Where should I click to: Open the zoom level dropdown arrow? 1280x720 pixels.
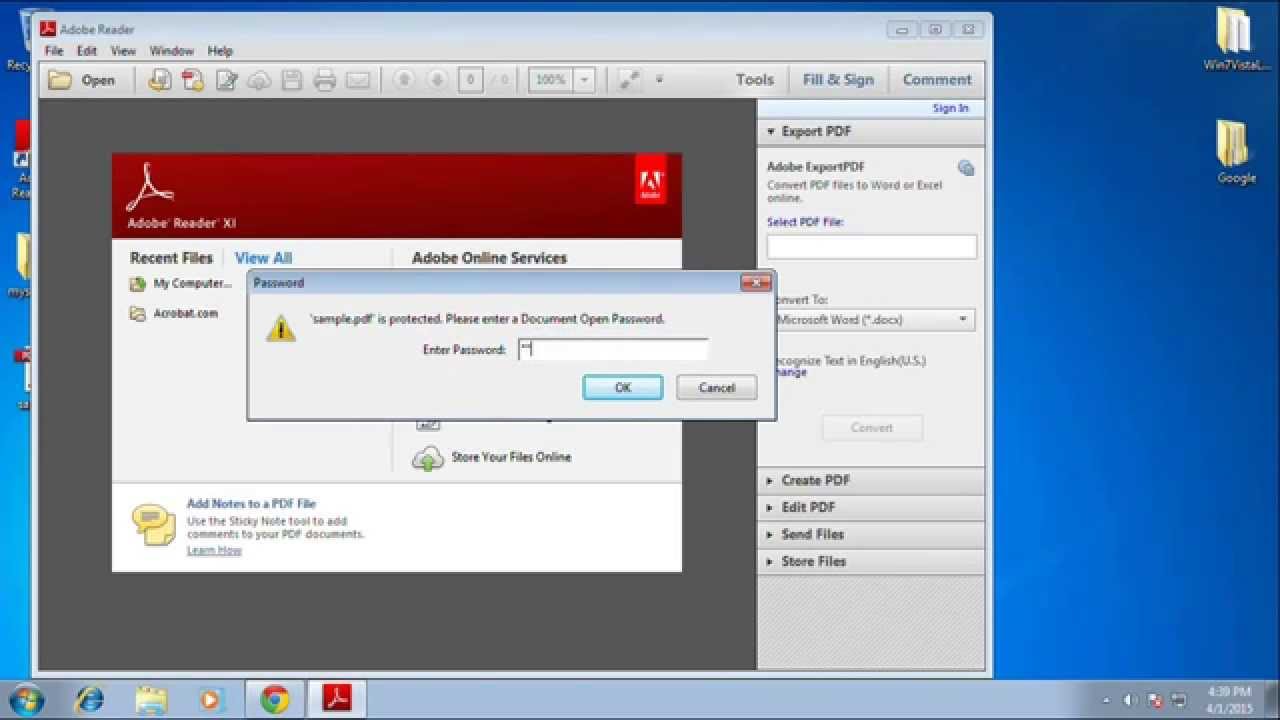[x=584, y=80]
